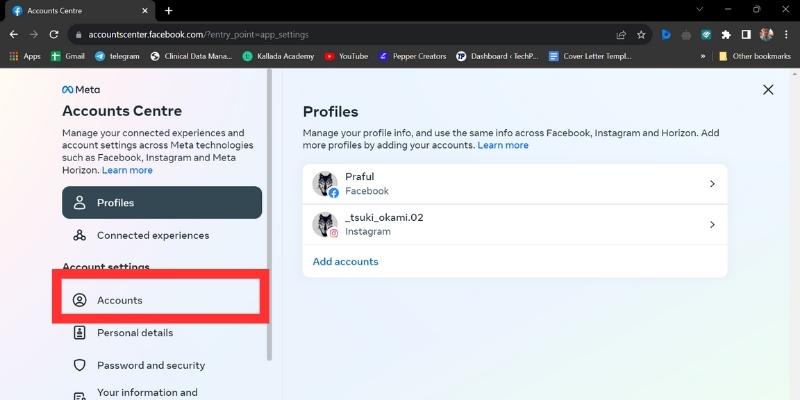Click the Accounts person-circle icon
Viewport: 800px width, 400px height.
(80, 300)
